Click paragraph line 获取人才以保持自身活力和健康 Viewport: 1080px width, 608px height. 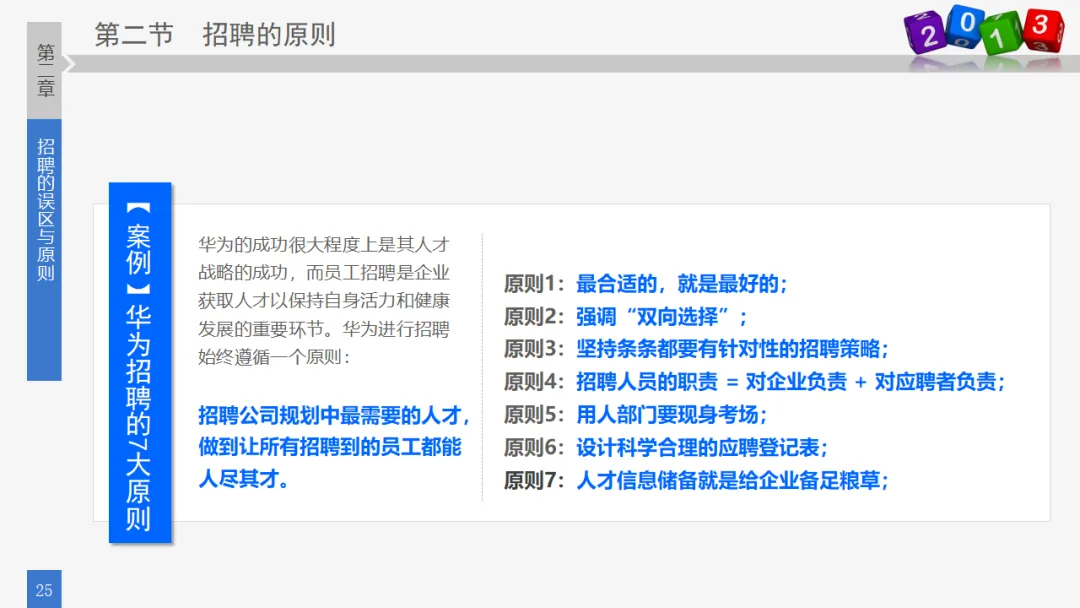point(324,301)
